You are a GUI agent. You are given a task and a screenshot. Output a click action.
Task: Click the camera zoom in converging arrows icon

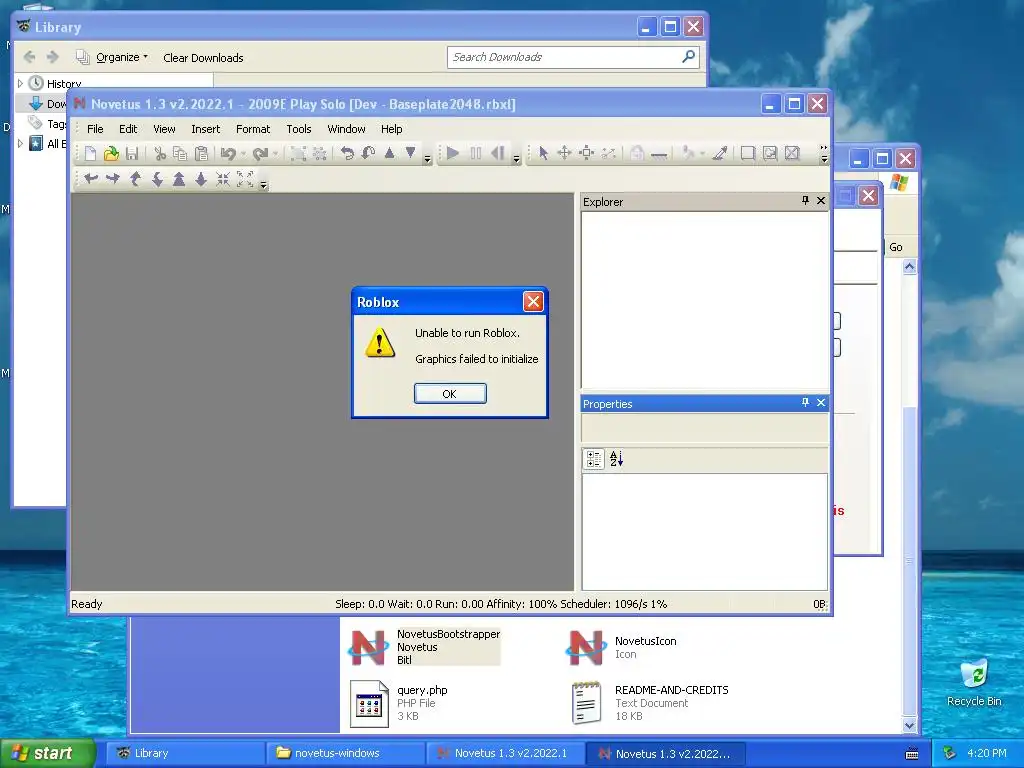(x=223, y=179)
